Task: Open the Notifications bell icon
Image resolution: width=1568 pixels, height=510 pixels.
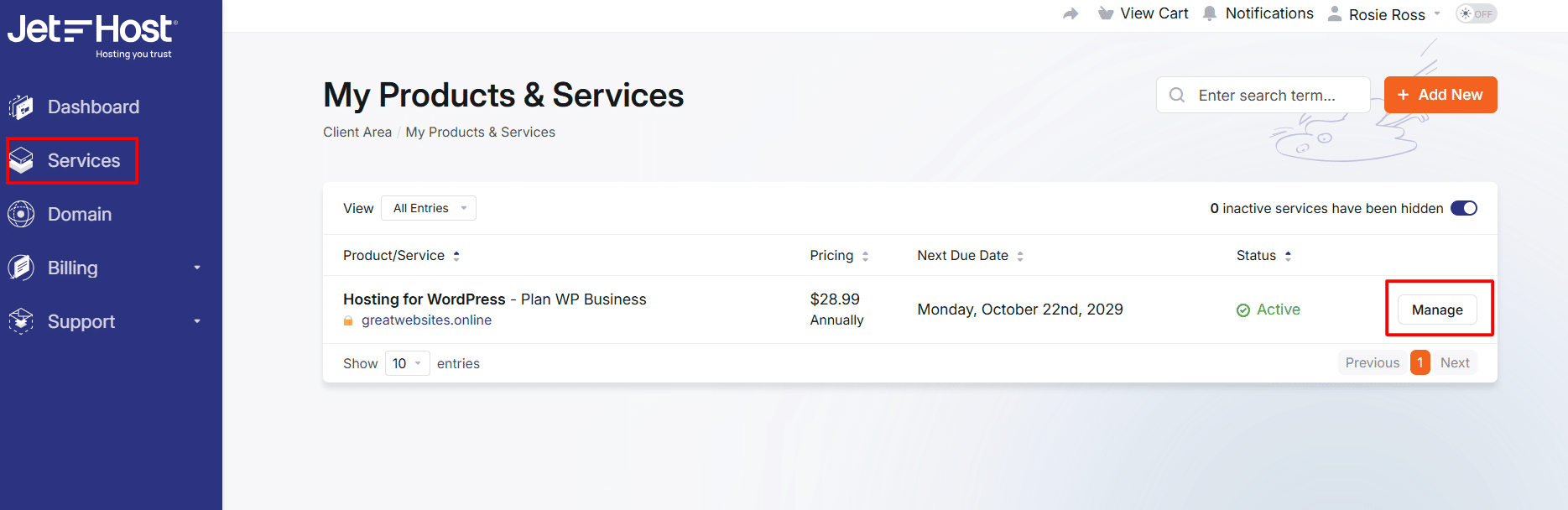Action: 1209,13
